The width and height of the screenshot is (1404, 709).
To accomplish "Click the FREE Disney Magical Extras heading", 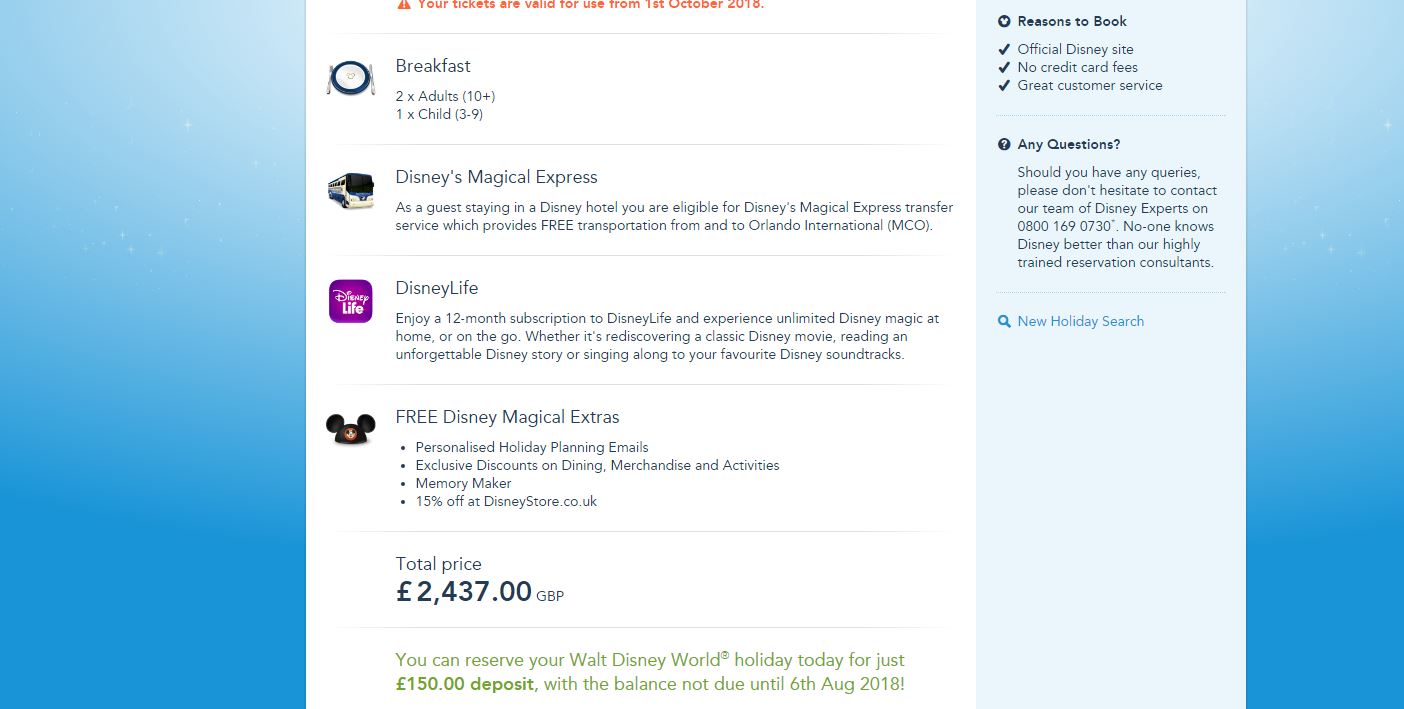I will [507, 417].
